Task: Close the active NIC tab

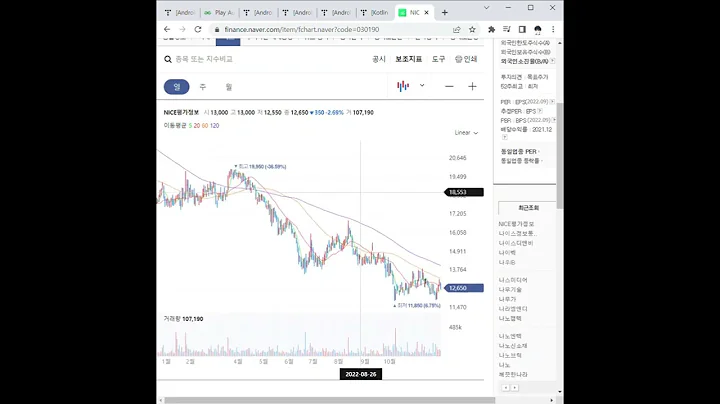Action: (427, 13)
